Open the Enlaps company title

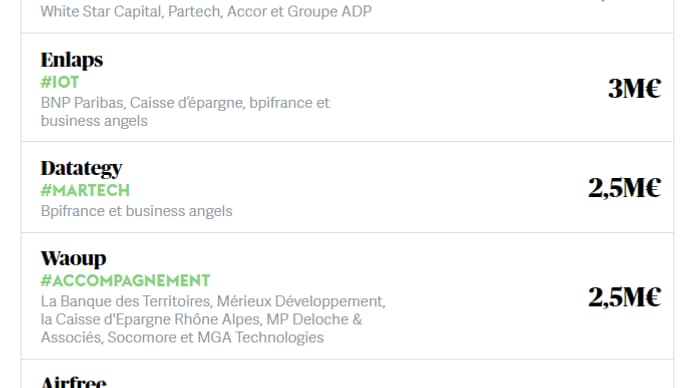pos(72,60)
